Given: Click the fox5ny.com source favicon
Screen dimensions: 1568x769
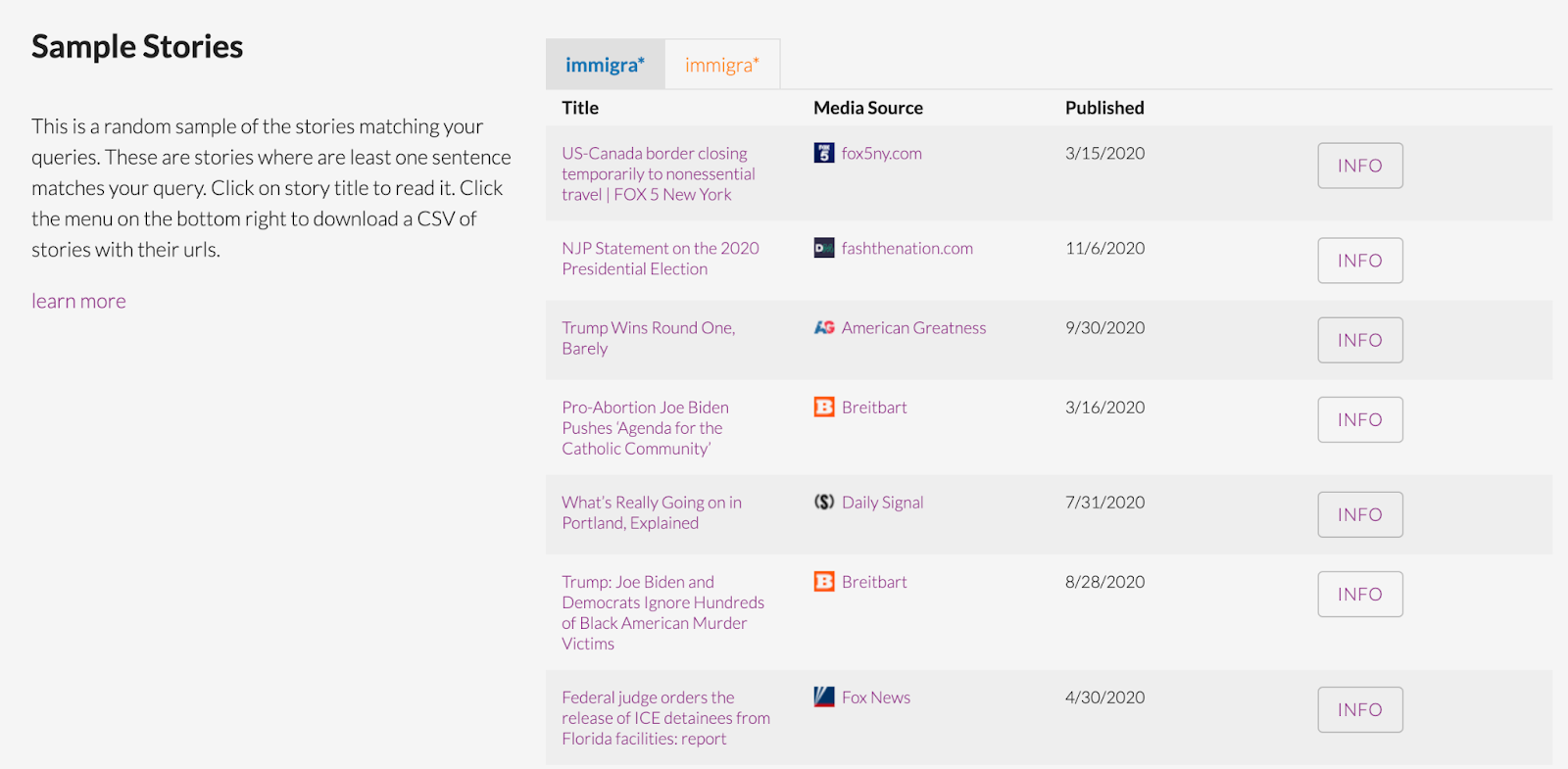Looking at the screenshot, I should click(x=823, y=153).
